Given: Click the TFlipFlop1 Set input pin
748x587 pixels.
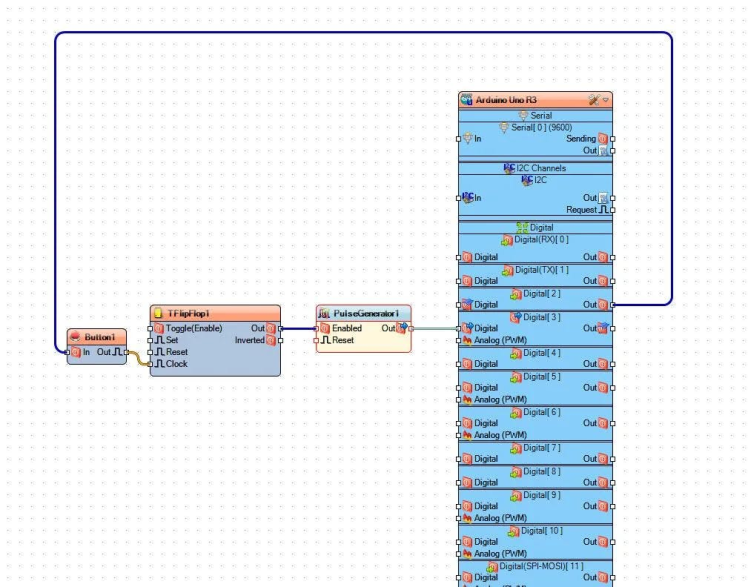Looking at the screenshot, I should coord(150,340).
